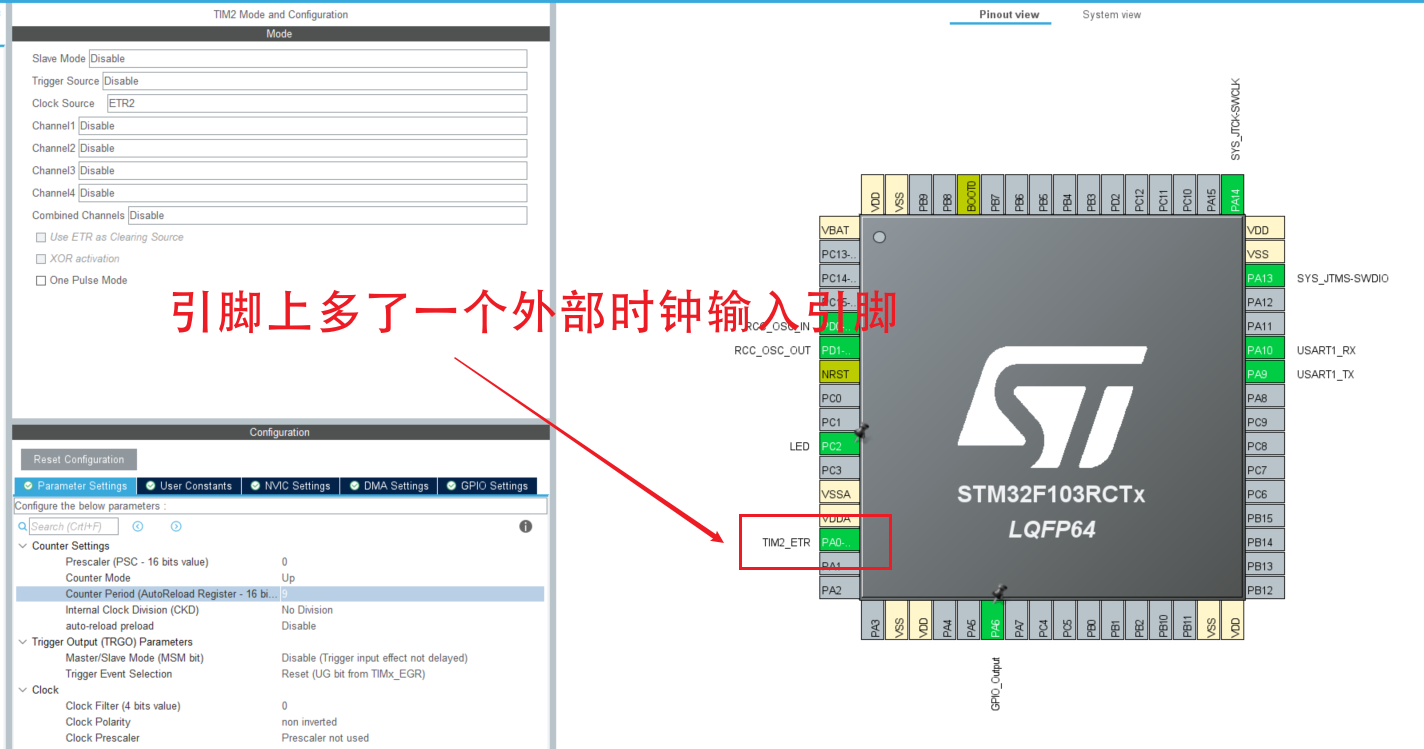This screenshot has width=1424, height=749.
Task: Select Clock Prescaler not used value
Action: pyautogui.click(x=325, y=738)
